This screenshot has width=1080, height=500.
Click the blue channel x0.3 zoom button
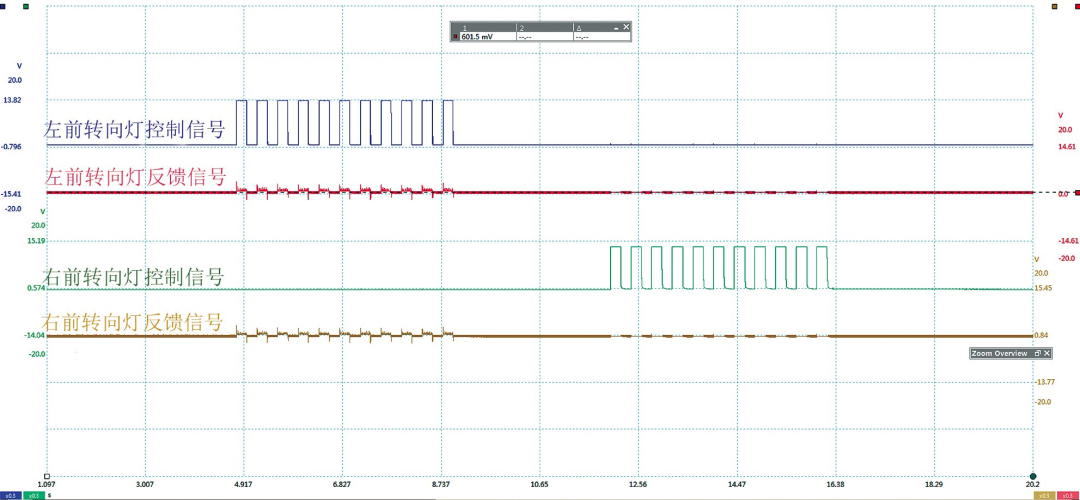10,495
